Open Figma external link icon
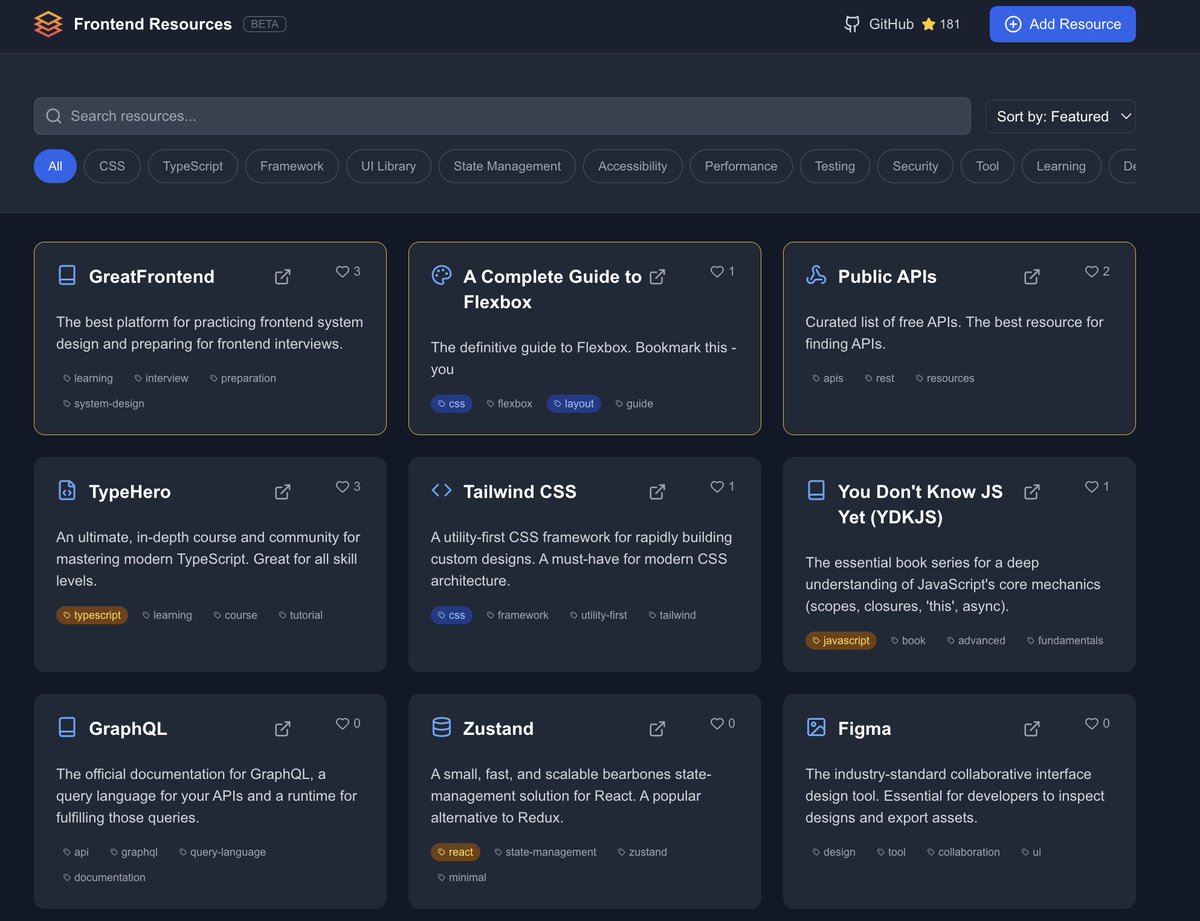Image resolution: width=1200 pixels, height=921 pixels. point(1032,729)
